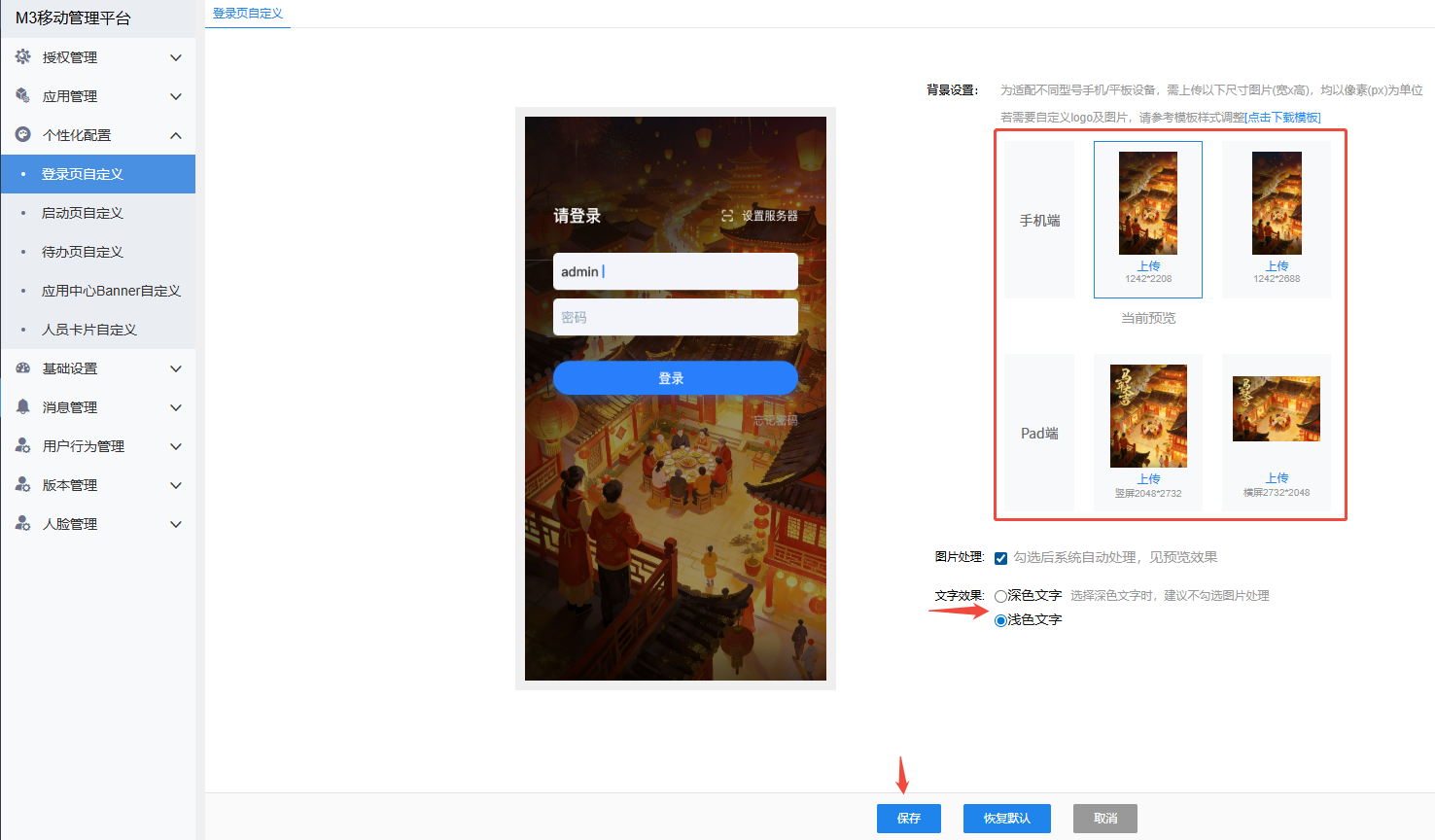This screenshot has width=1435, height=840.
Task: Select the 1242*2688 phone background thumbnail
Action: click(x=1276, y=203)
